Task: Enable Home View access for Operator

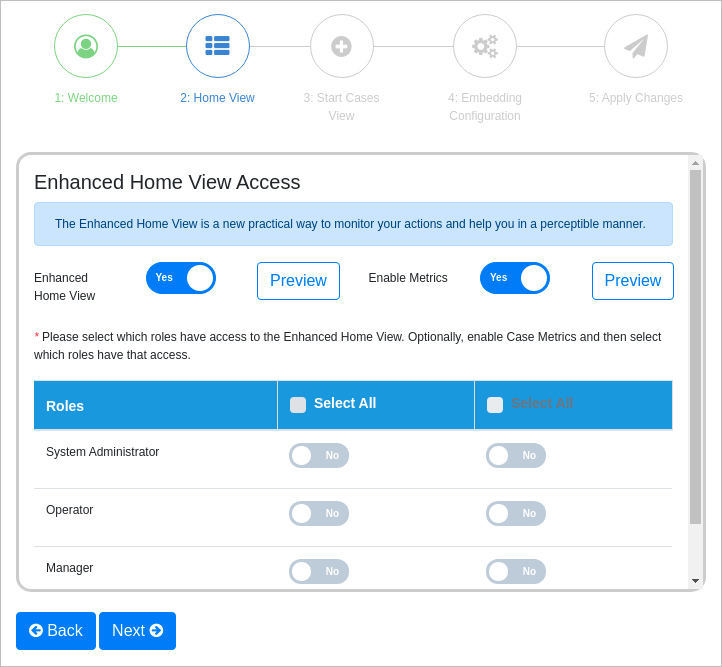Action: 319,514
